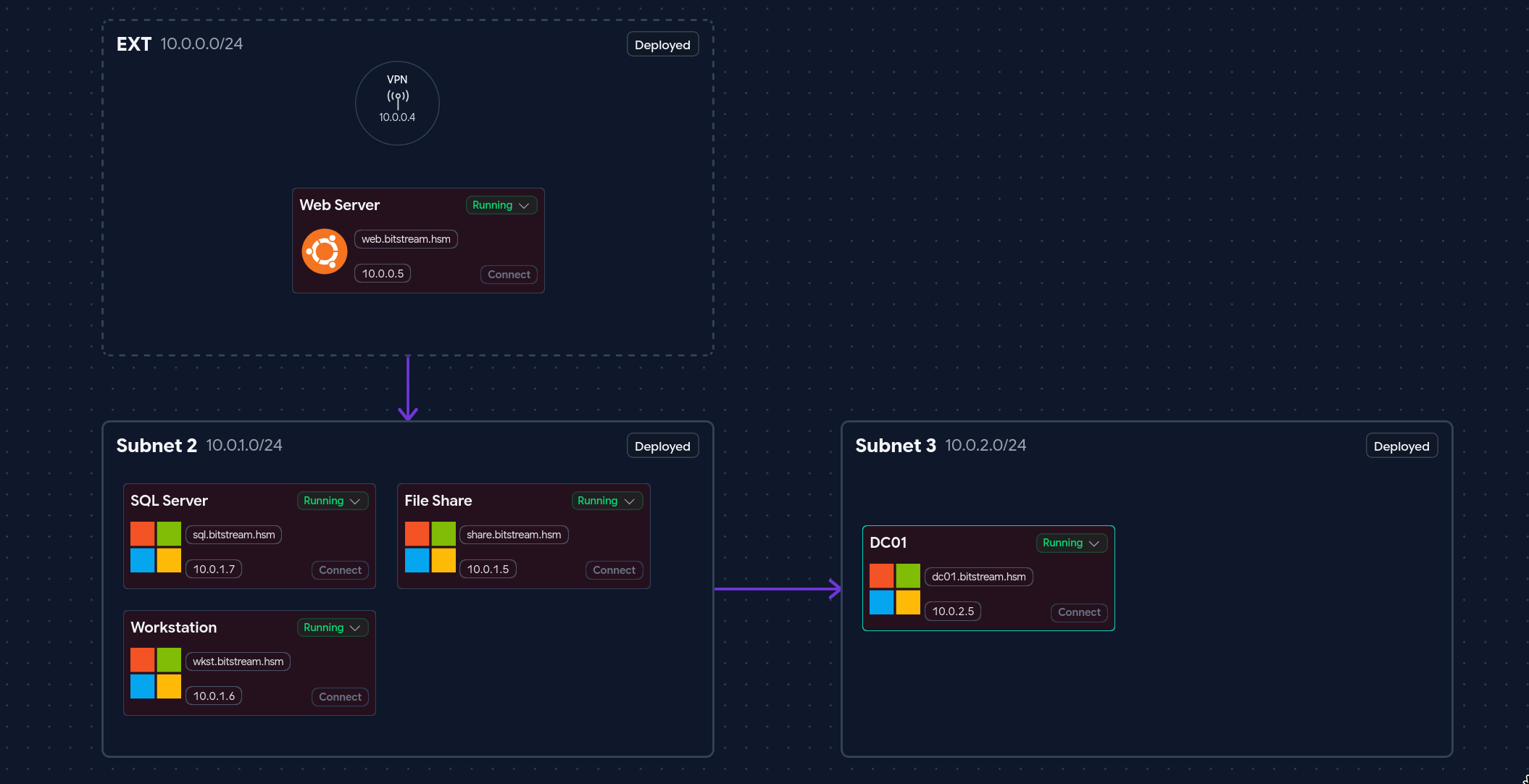Open the Workstation Running status dropdown
The image size is (1529, 784).
333,627
